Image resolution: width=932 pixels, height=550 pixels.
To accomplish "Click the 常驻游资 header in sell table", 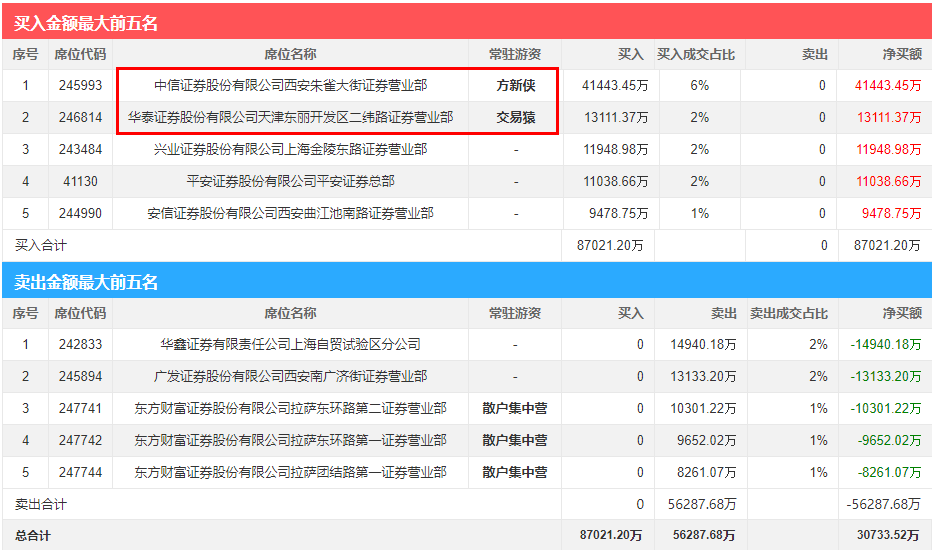I will (515, 313).
